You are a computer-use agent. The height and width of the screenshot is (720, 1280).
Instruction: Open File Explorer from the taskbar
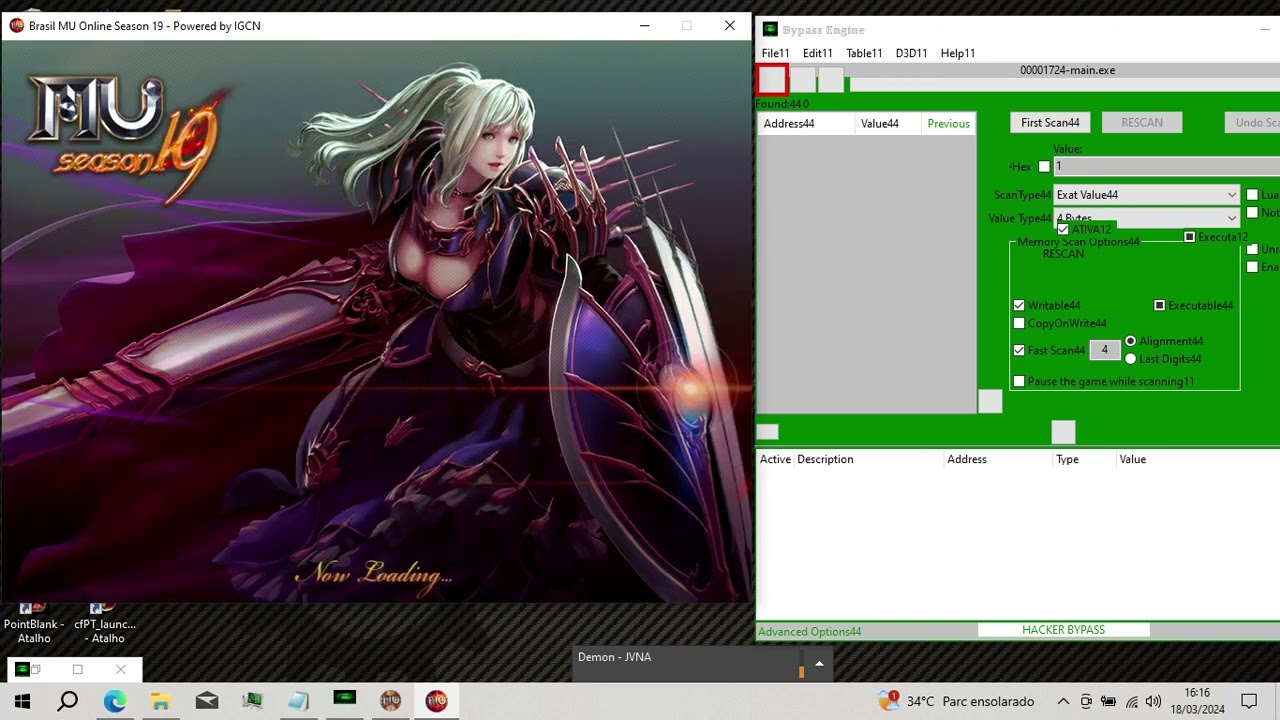[x=160, y=701]
